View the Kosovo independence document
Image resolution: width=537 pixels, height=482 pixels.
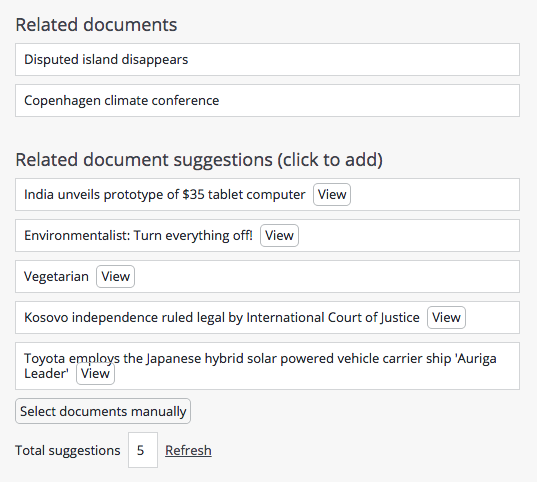pos(446,318)
